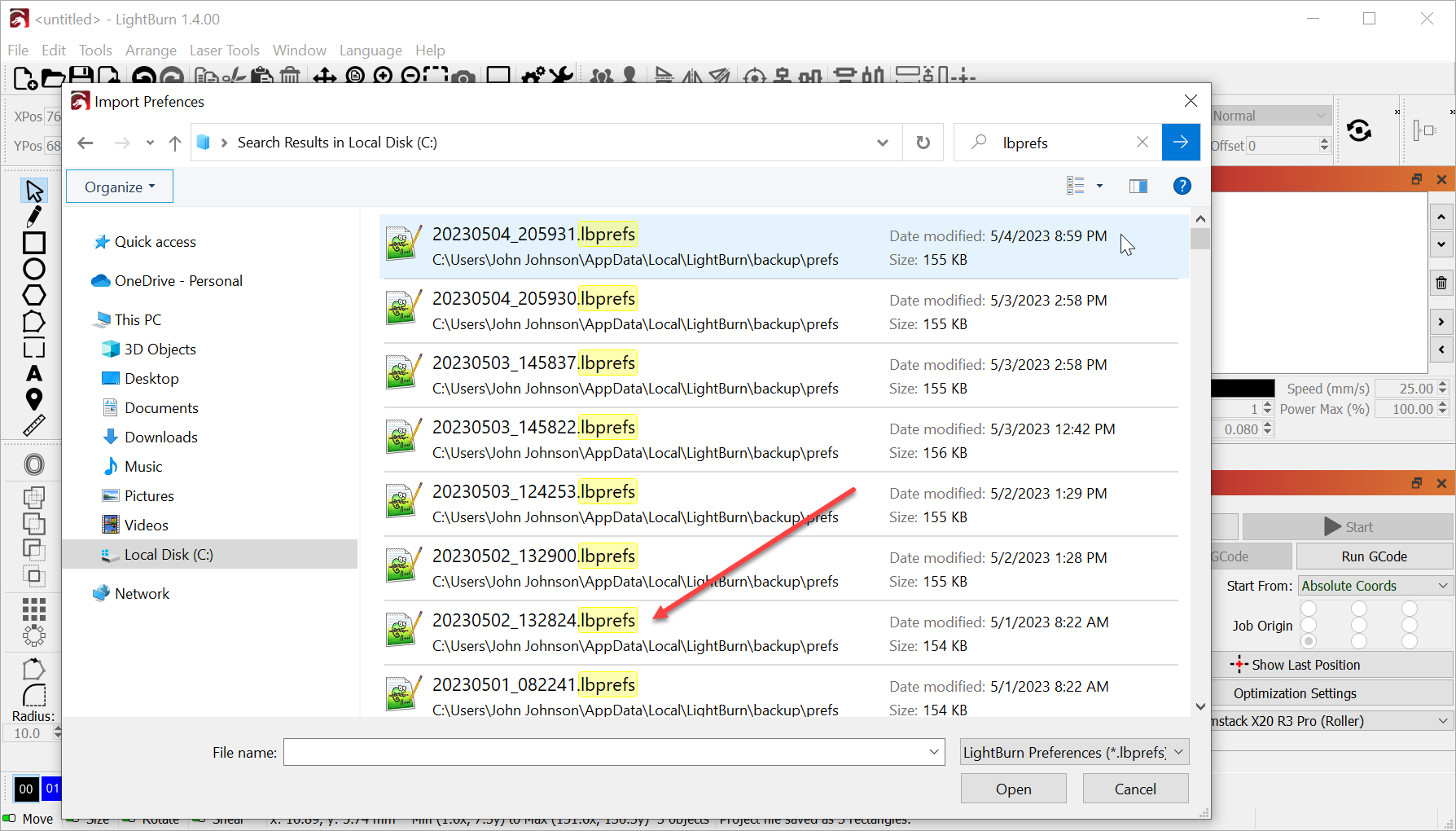Select the arrow Select tool in LightBurn

34,191
